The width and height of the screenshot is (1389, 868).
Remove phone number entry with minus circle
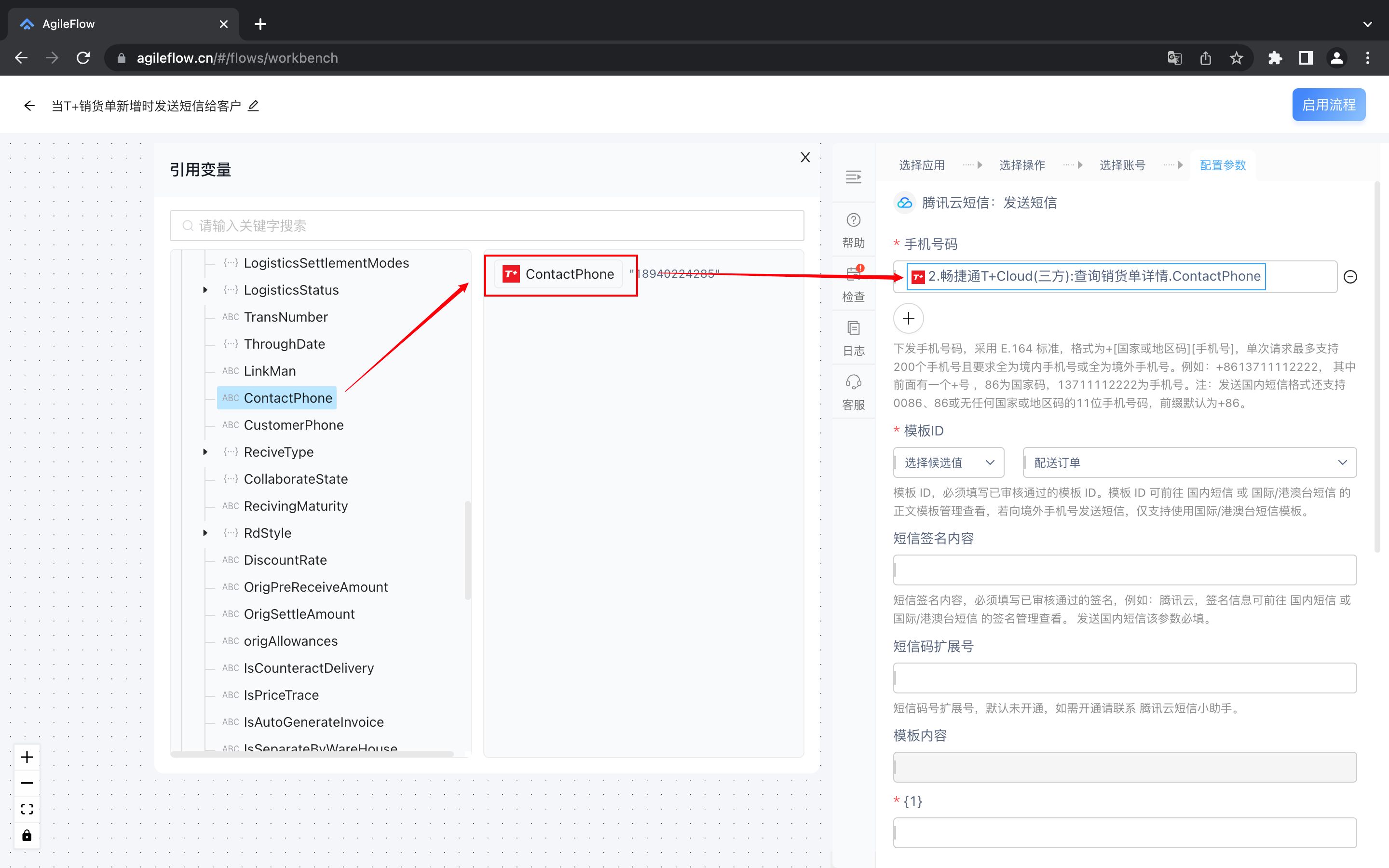1350,277
